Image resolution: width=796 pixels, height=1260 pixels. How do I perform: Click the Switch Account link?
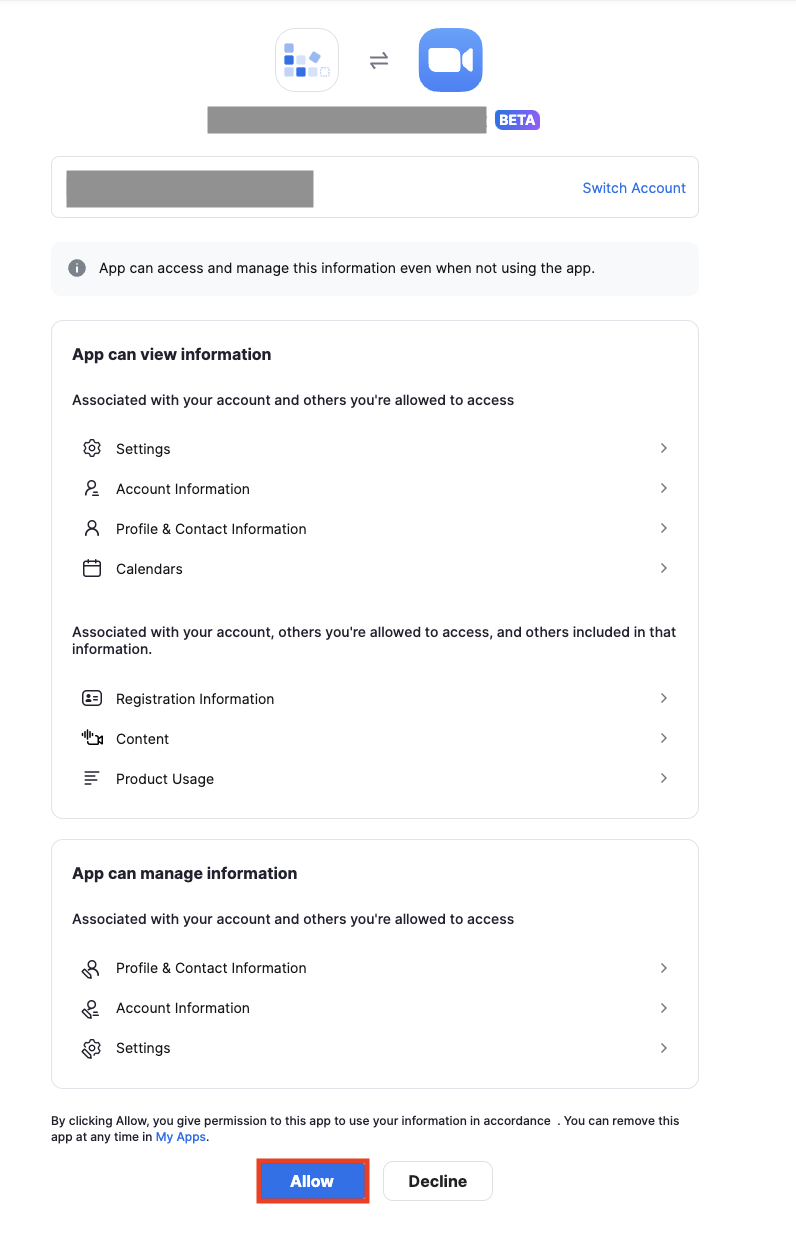(x=634, y=188)
